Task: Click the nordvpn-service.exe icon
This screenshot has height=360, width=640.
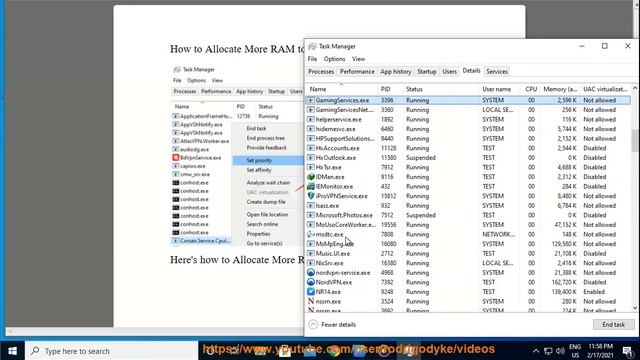Action: pos(311,272)
